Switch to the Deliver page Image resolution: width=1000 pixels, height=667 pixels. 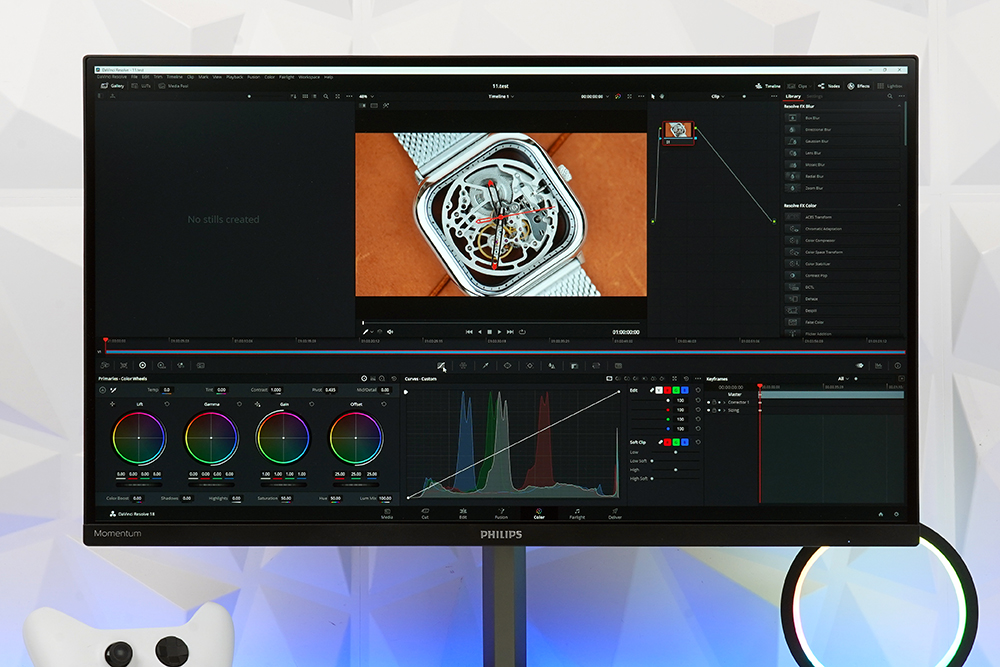(x=615, y=513)
